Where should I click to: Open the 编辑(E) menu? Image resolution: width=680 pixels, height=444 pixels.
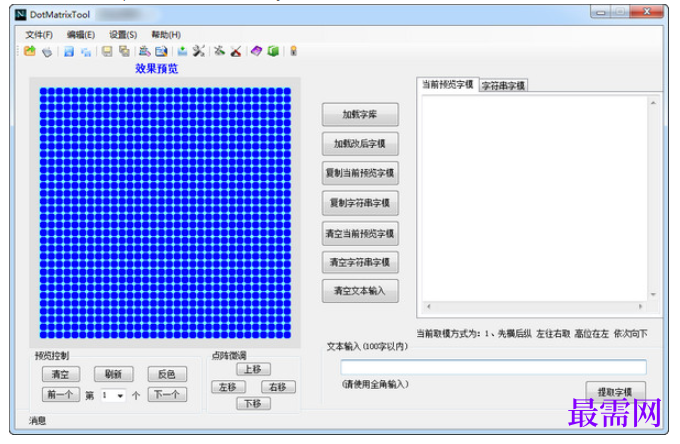pyautogui.click(x=81, y=35)
